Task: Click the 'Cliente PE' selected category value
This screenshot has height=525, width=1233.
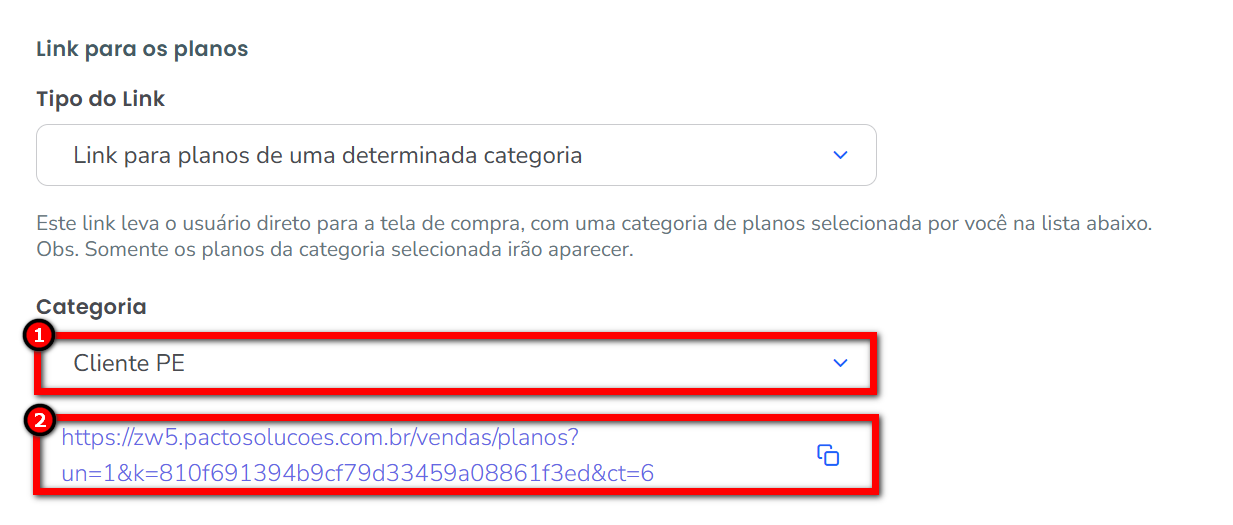Action: 129,363
